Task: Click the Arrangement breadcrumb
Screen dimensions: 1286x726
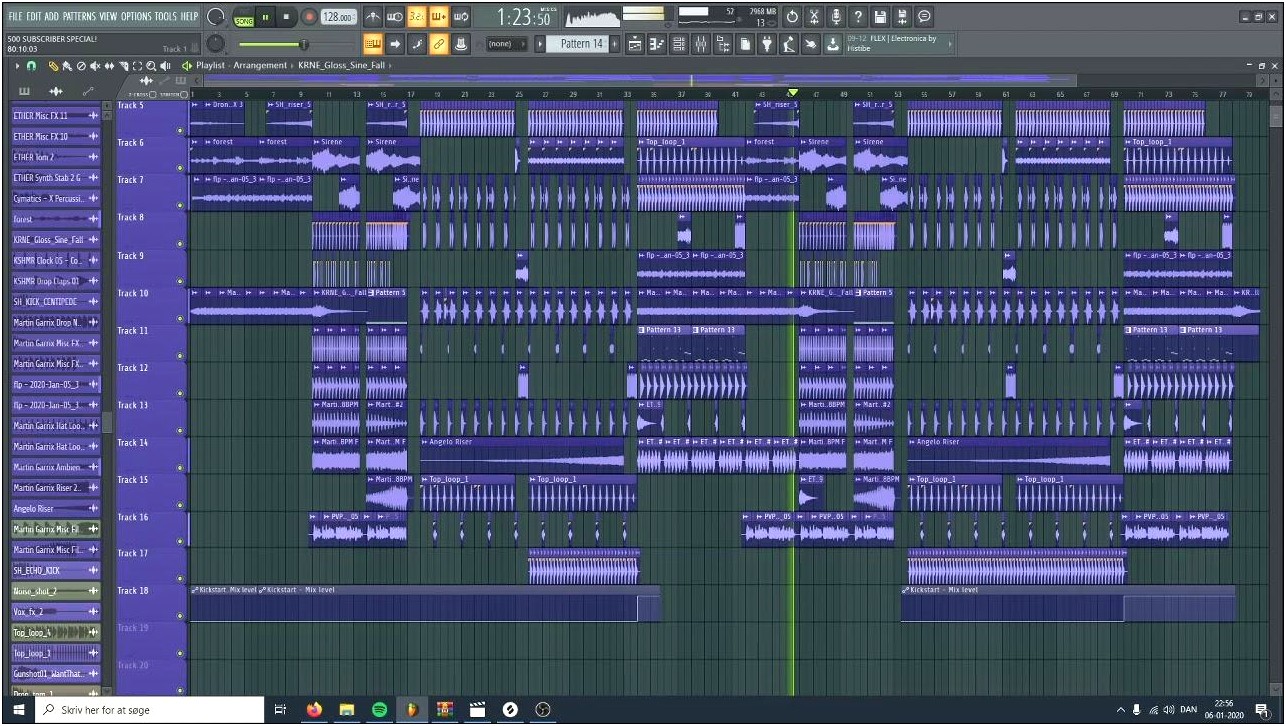Action: coord(260,65)
